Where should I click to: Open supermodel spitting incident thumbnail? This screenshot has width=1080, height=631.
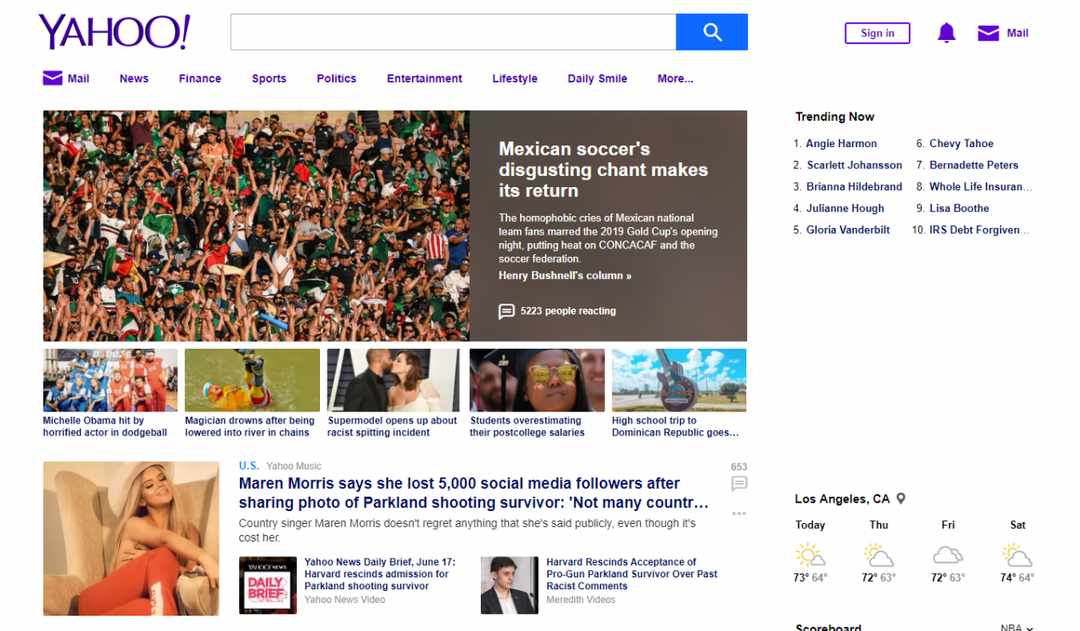tap(395, 380)
